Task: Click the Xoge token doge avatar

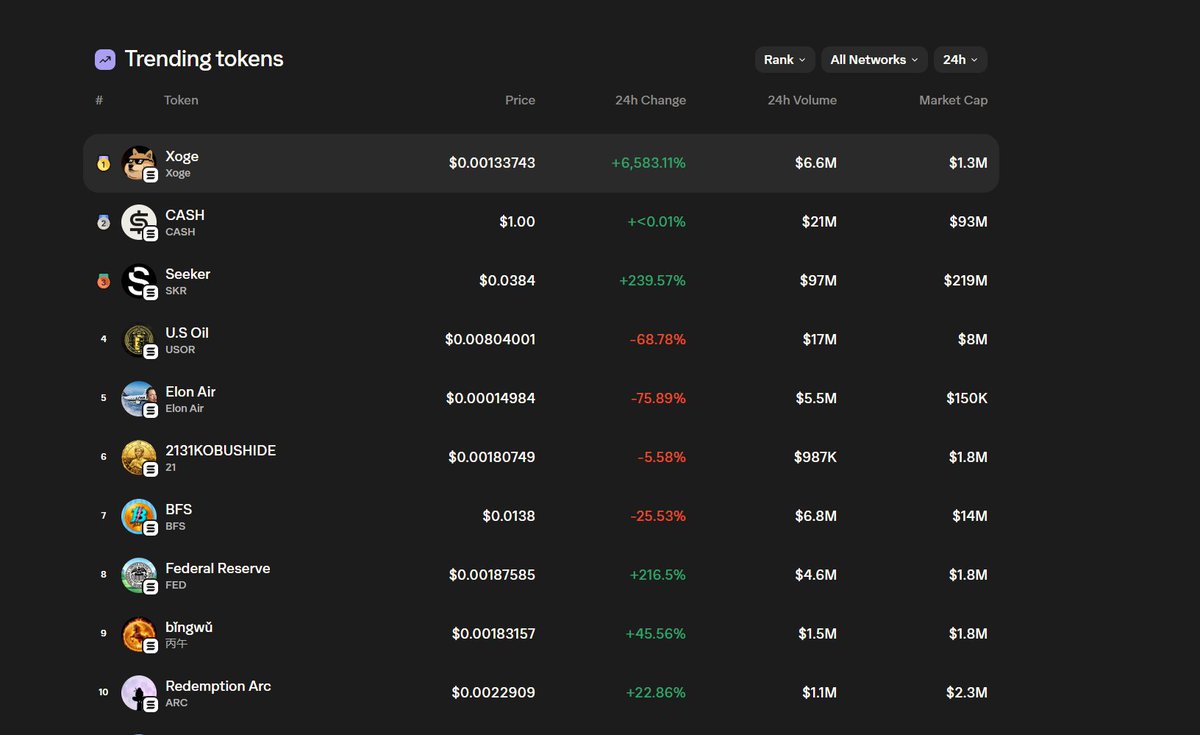Action: [139, 163]
